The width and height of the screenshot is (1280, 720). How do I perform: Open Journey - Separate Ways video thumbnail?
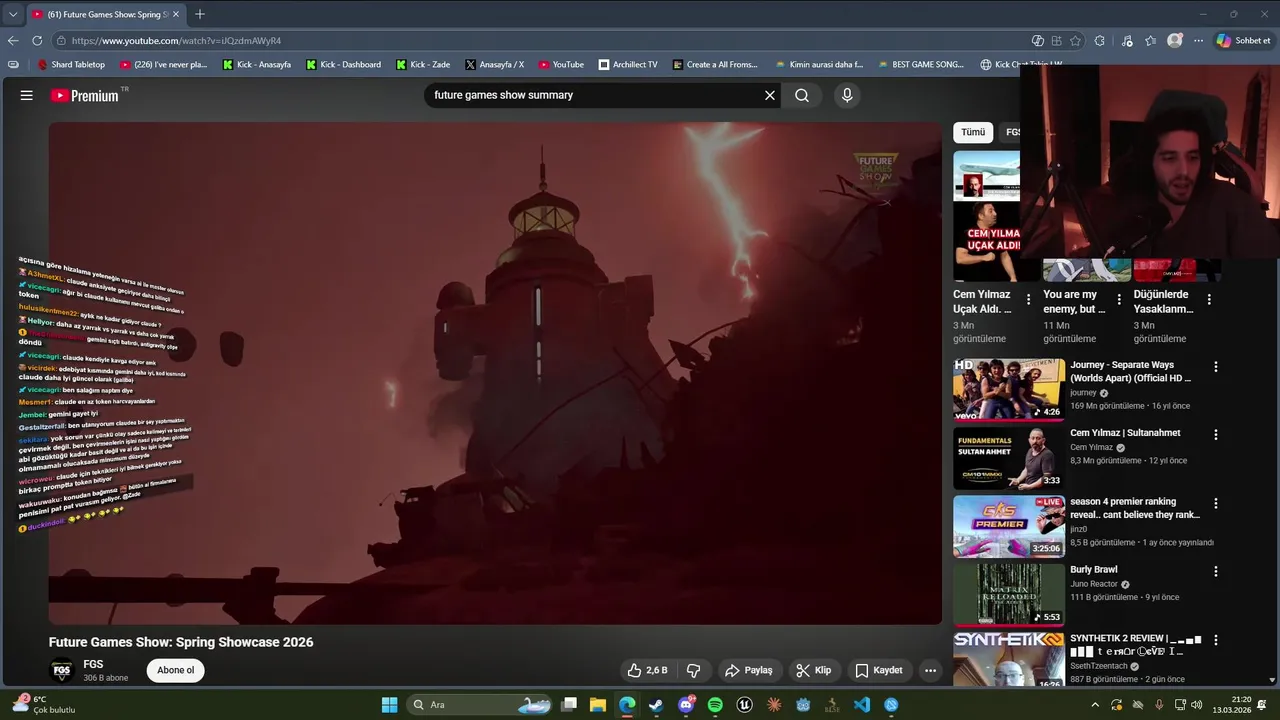[x=1008, y=390]
